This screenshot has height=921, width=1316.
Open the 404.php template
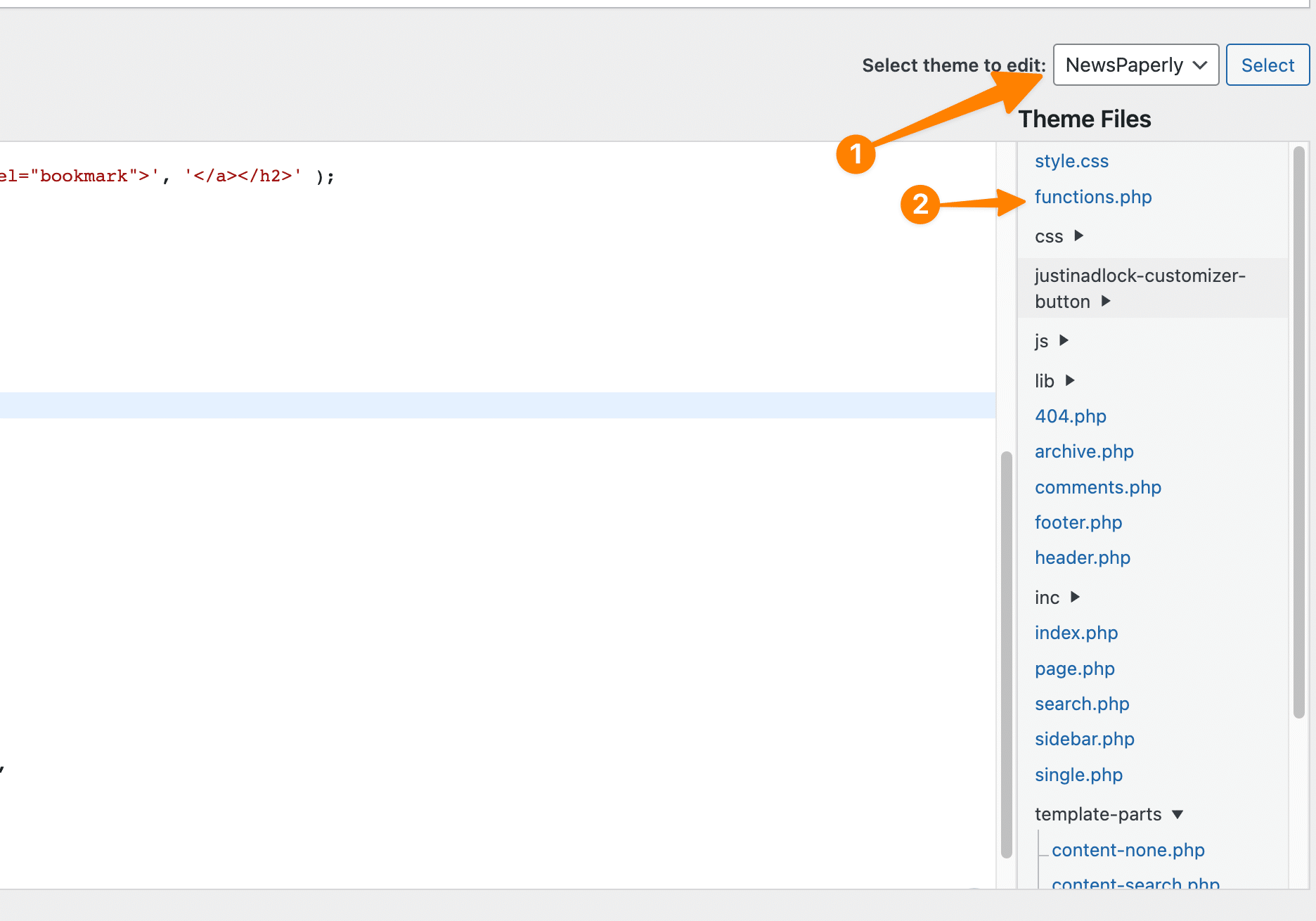(1070, 416)
